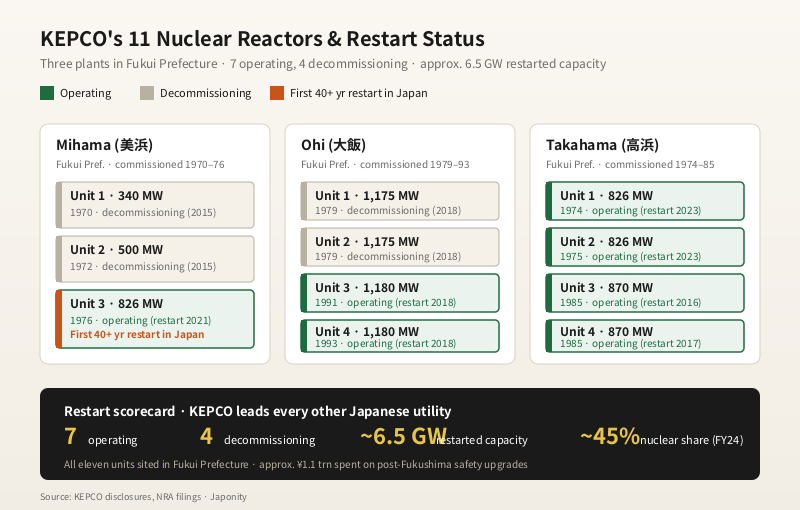The height and width of the screenshot is (510, 800).
Task: Click the '~45%' nuclear share figure
Action: tap(610, 437)
